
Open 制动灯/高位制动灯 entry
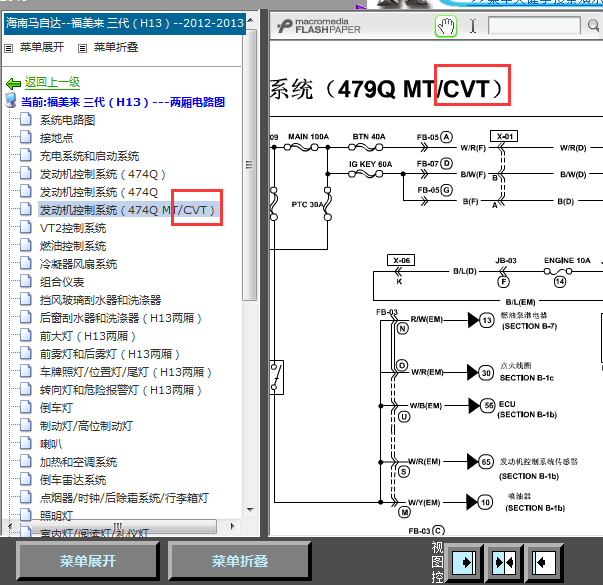(x=87, y=426)
